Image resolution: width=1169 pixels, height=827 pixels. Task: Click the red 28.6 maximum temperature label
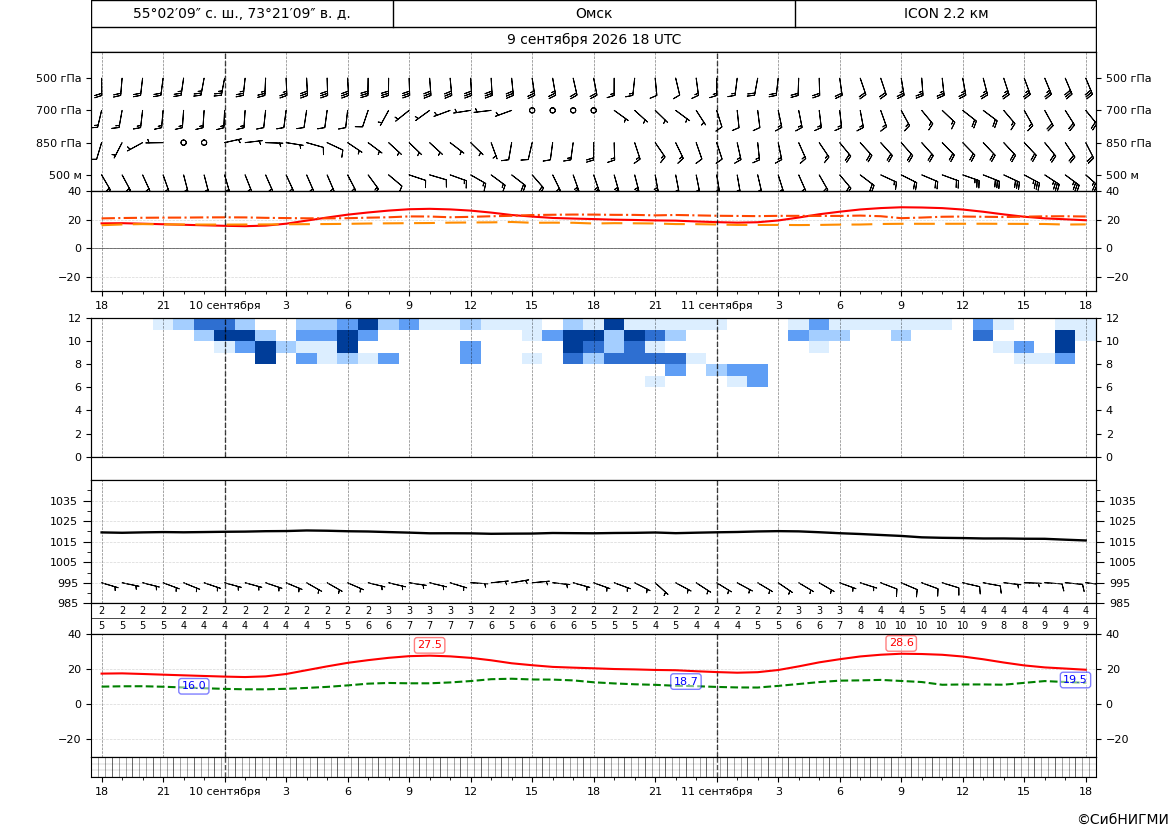click(901, 642)
